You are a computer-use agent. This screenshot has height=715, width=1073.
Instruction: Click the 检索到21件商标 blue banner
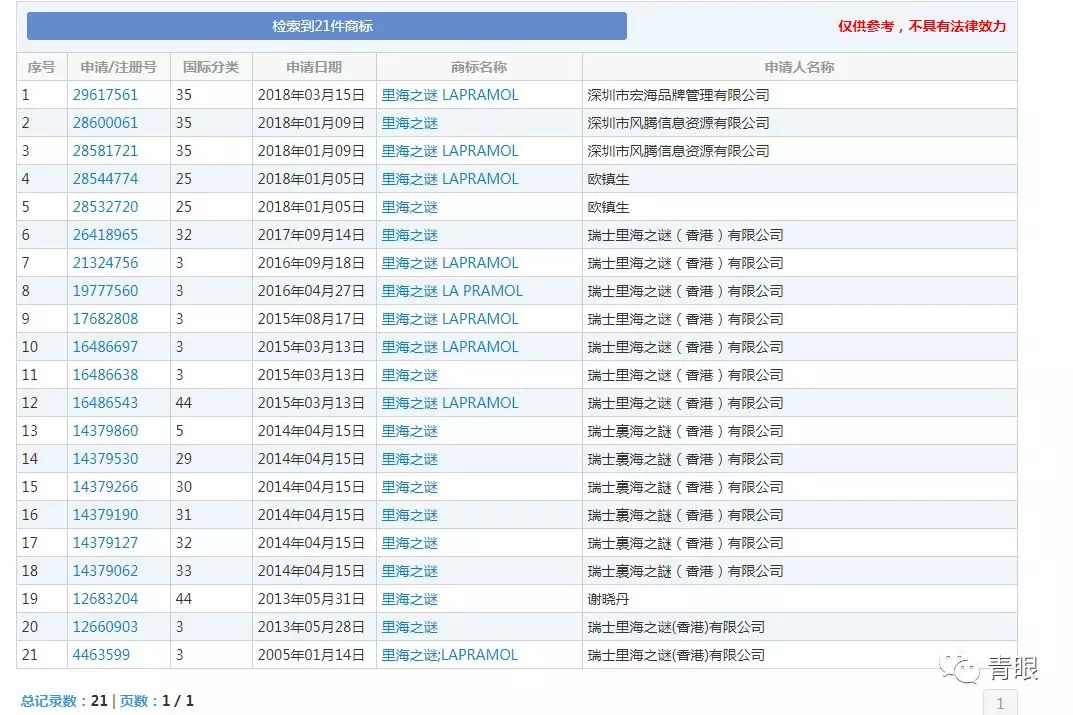[x=326, y=26]
